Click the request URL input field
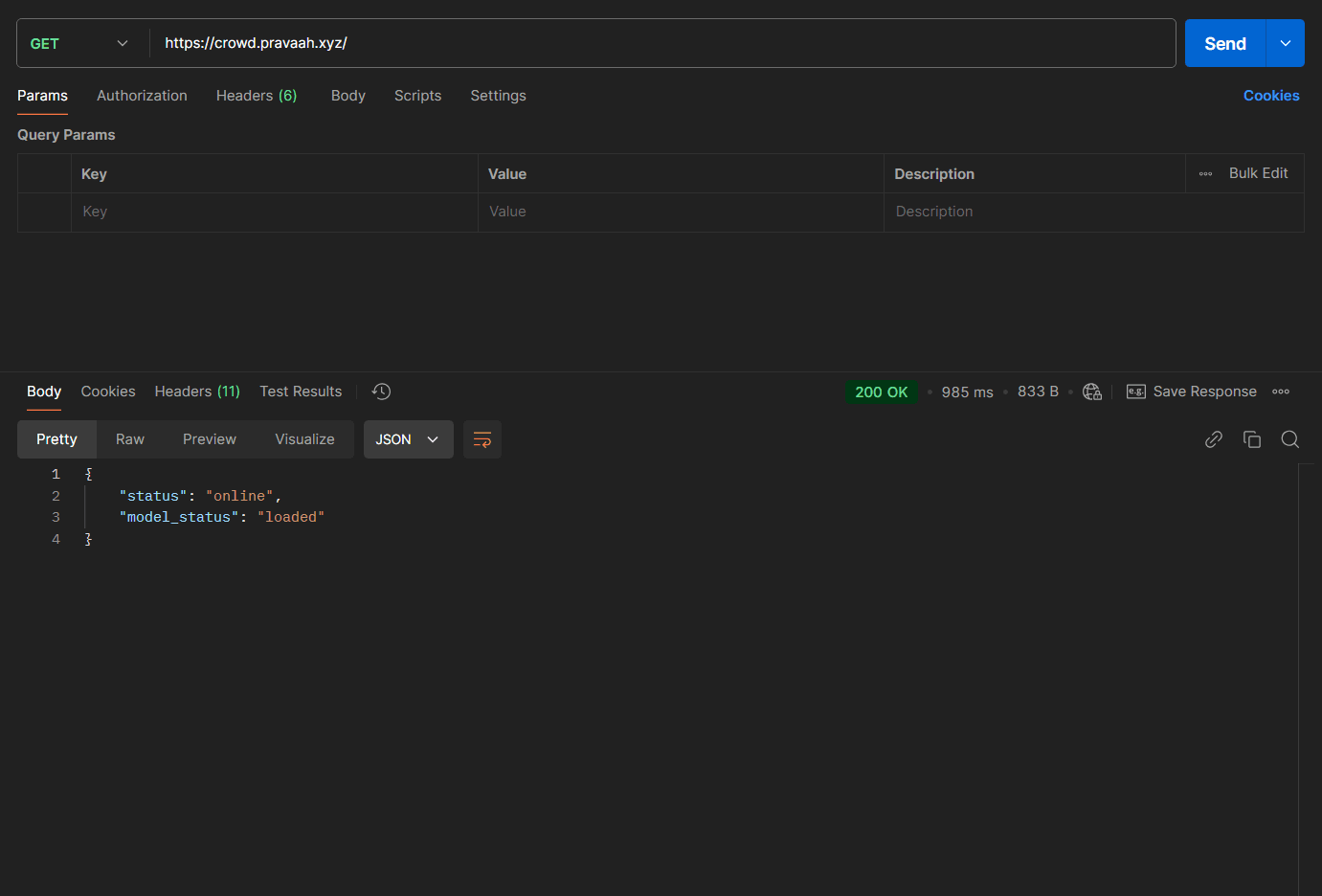 click(661, 43)
